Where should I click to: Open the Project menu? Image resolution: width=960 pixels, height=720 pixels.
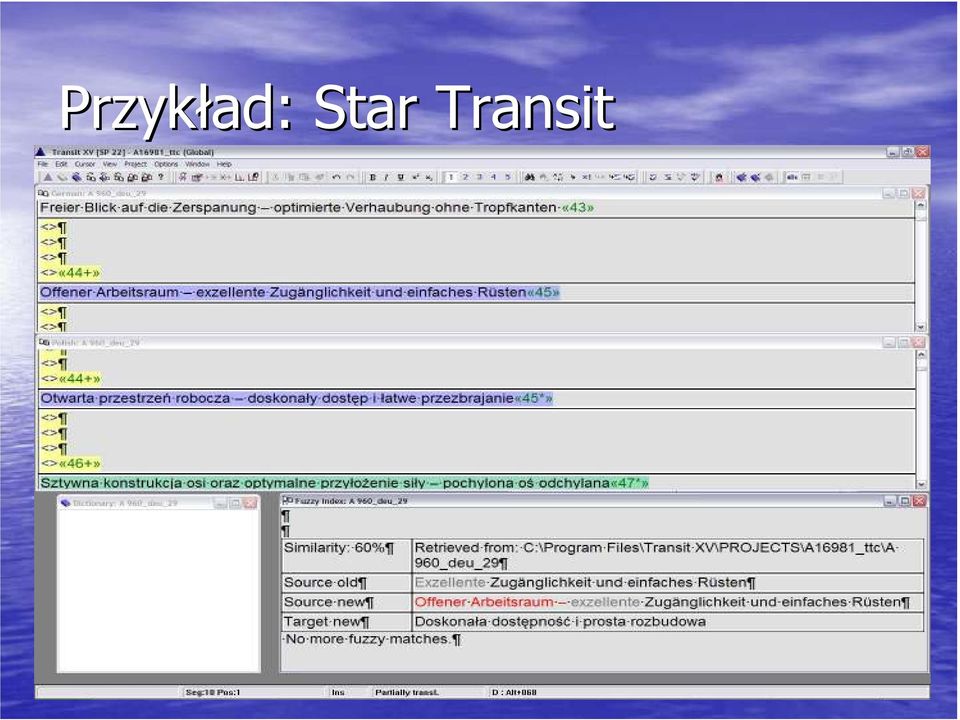(135, 164)
